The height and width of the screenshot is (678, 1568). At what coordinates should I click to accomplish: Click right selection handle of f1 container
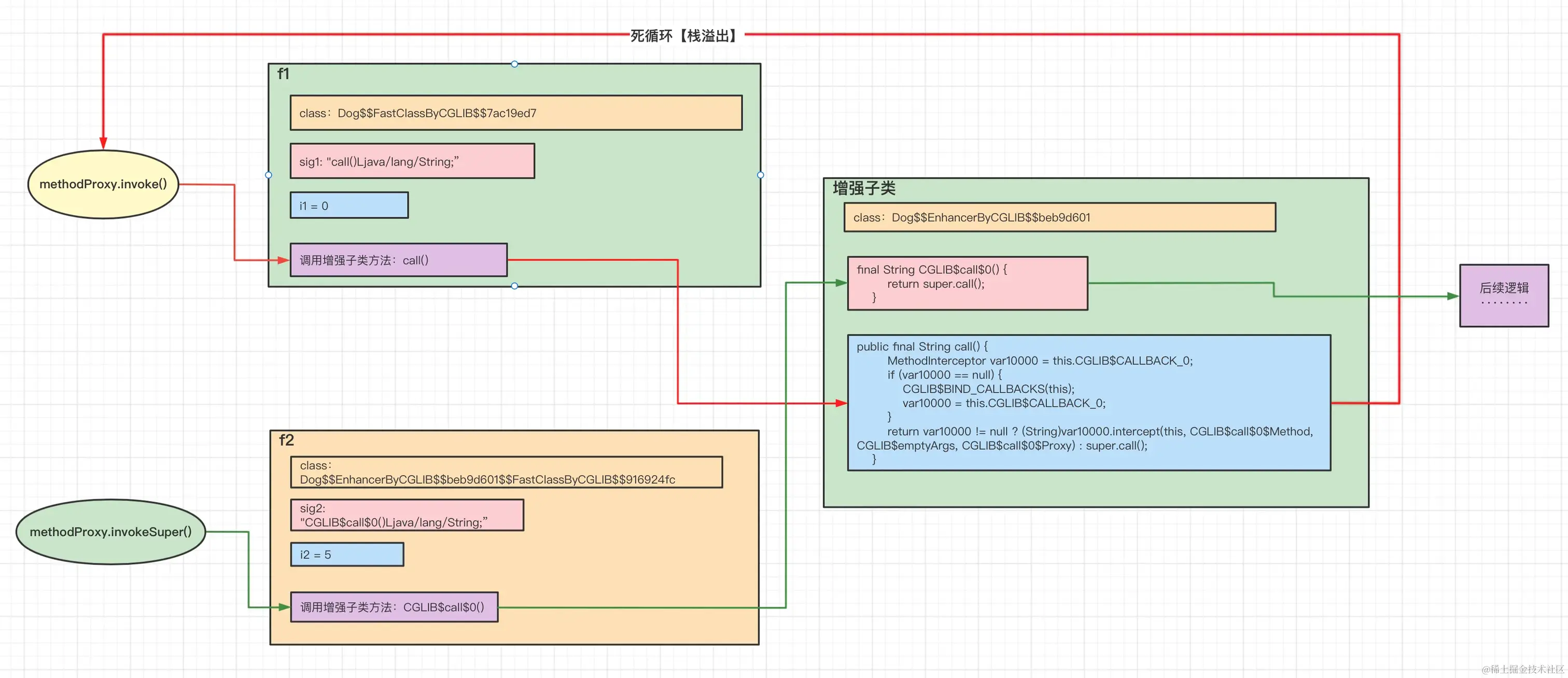pyautogui.click(x=760, y=175)
